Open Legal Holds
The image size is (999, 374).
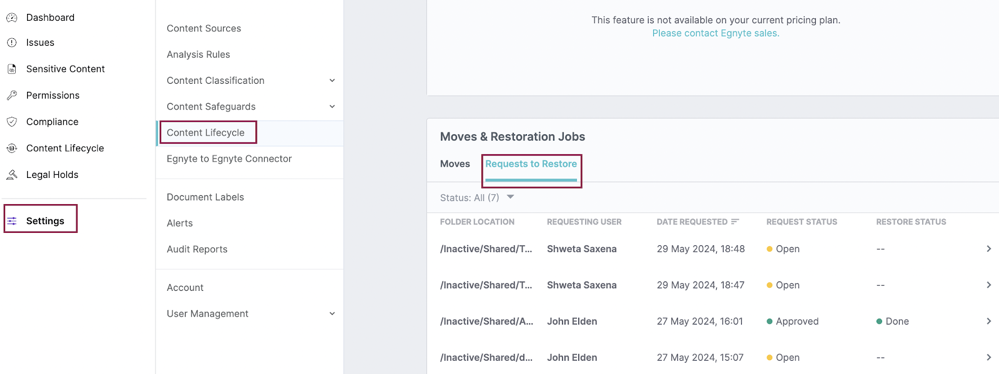52,175
